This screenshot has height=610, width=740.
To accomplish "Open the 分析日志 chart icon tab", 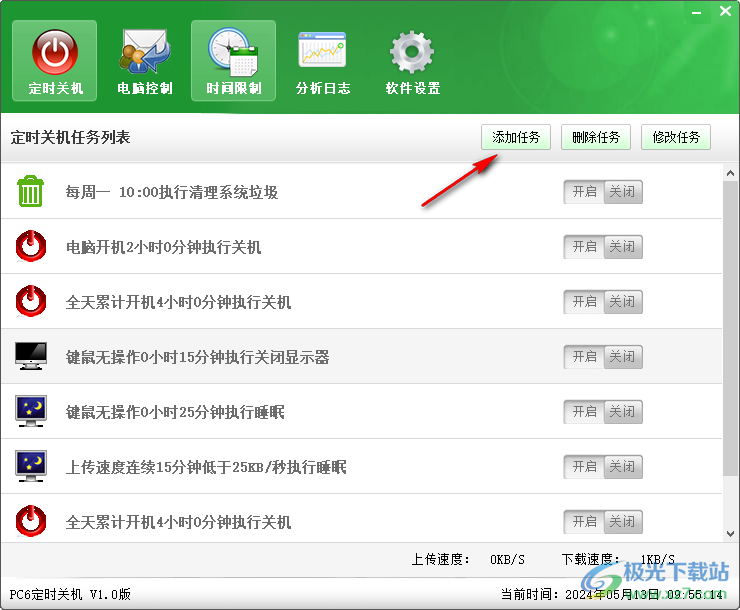I will 323,61.
